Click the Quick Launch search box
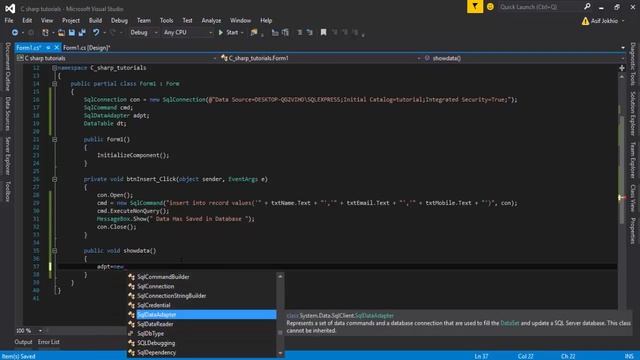The height and width of the screenshot is (360, 640). pyautogui.click(x=540, y=7)
